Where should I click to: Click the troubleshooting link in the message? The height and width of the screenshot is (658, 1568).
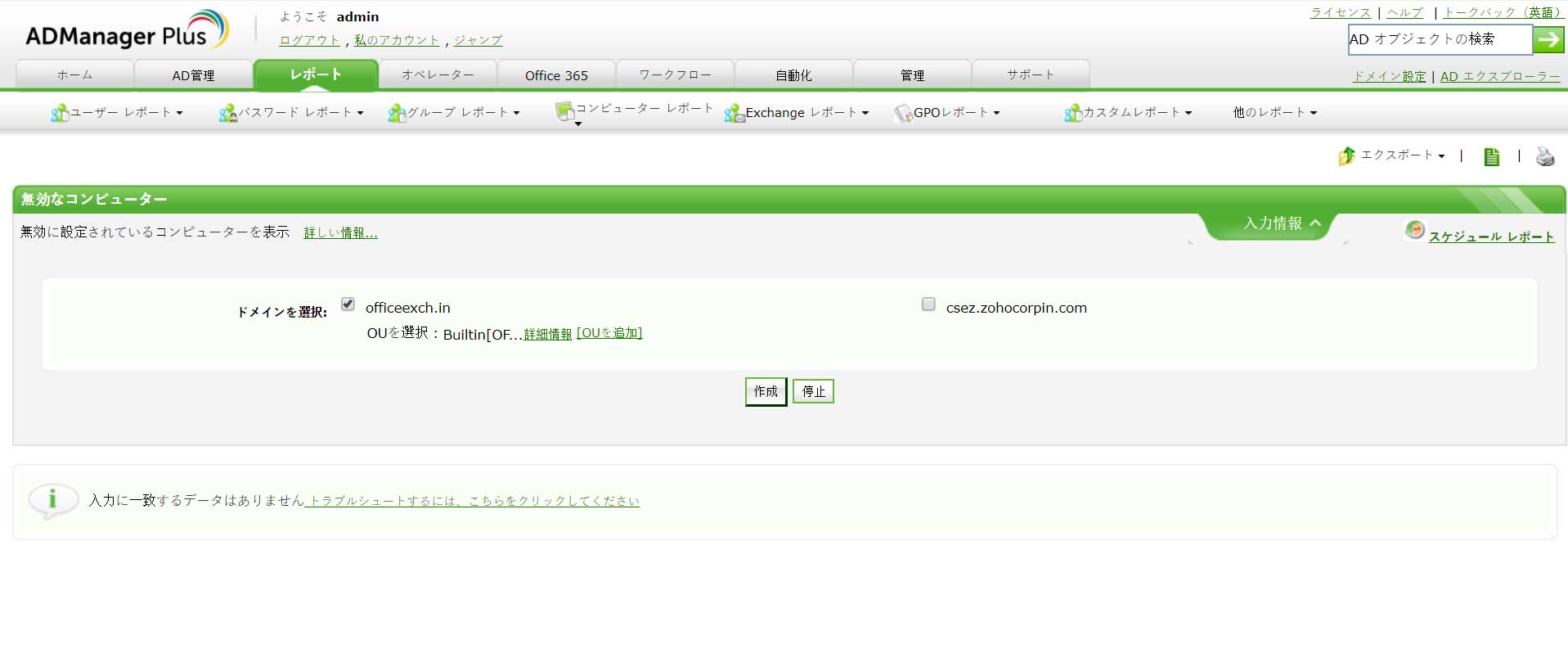pos(472,501)
